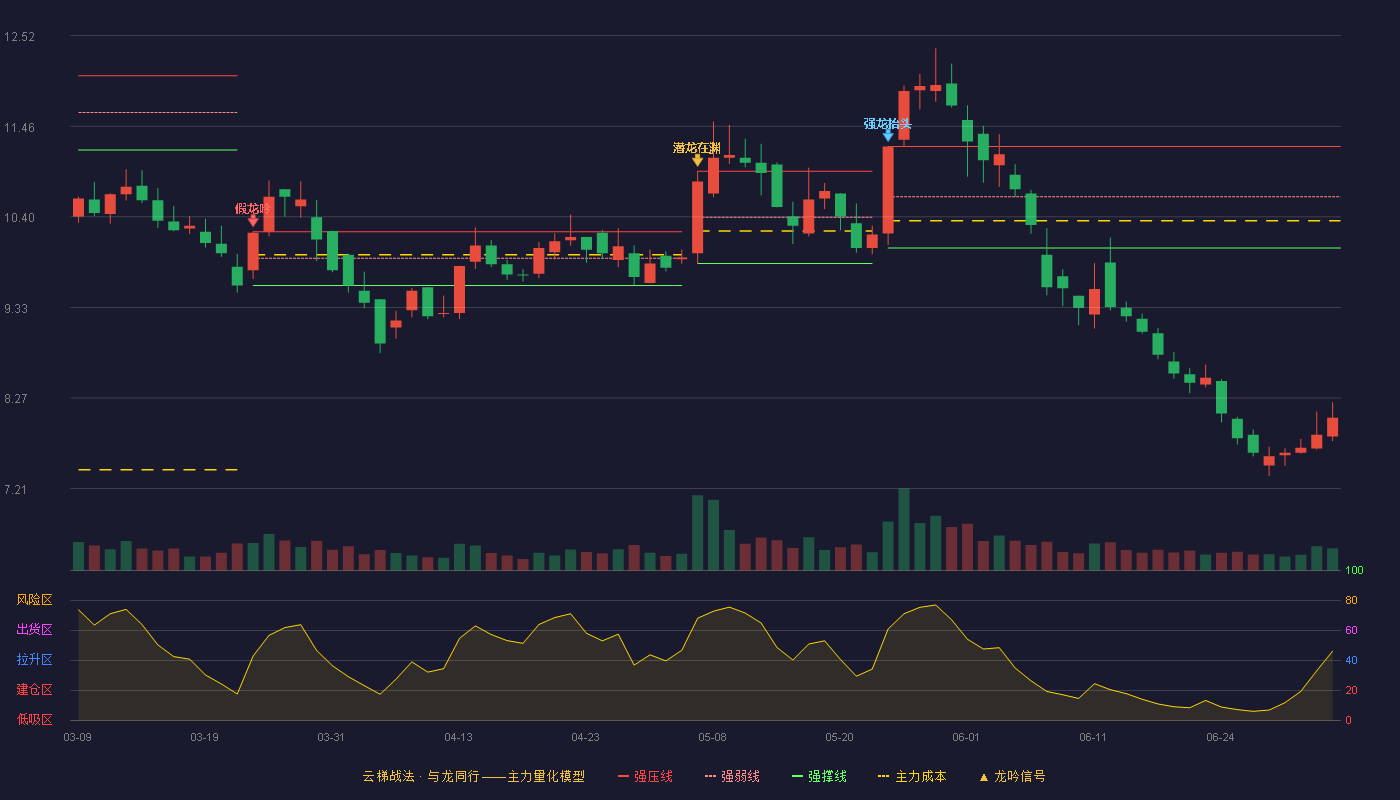Viewport: 1400px width, 800px height.
Task: Click the 12.52 price axis label
Action: tap(19, 37)
